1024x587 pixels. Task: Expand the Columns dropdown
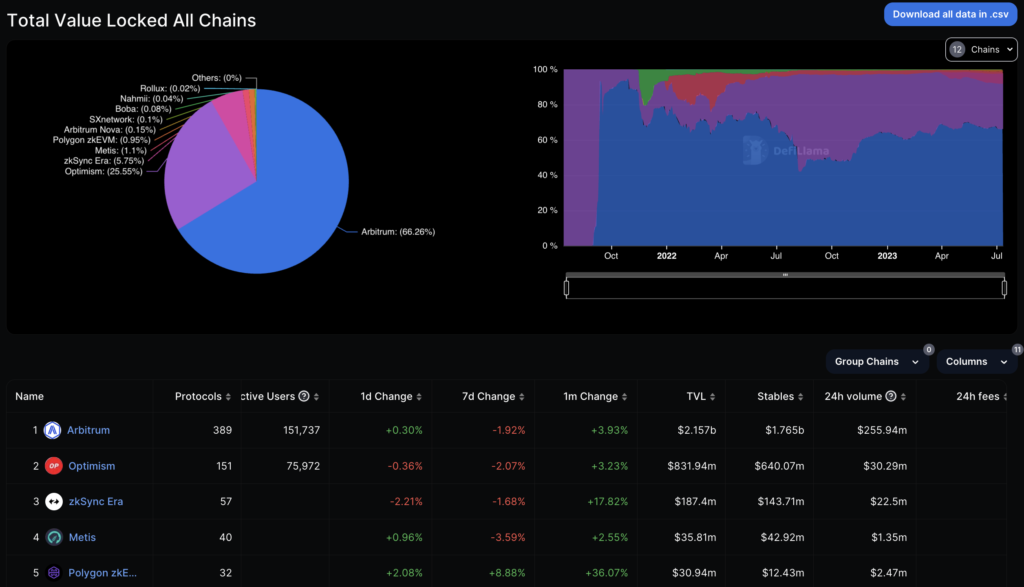[977, 362]
